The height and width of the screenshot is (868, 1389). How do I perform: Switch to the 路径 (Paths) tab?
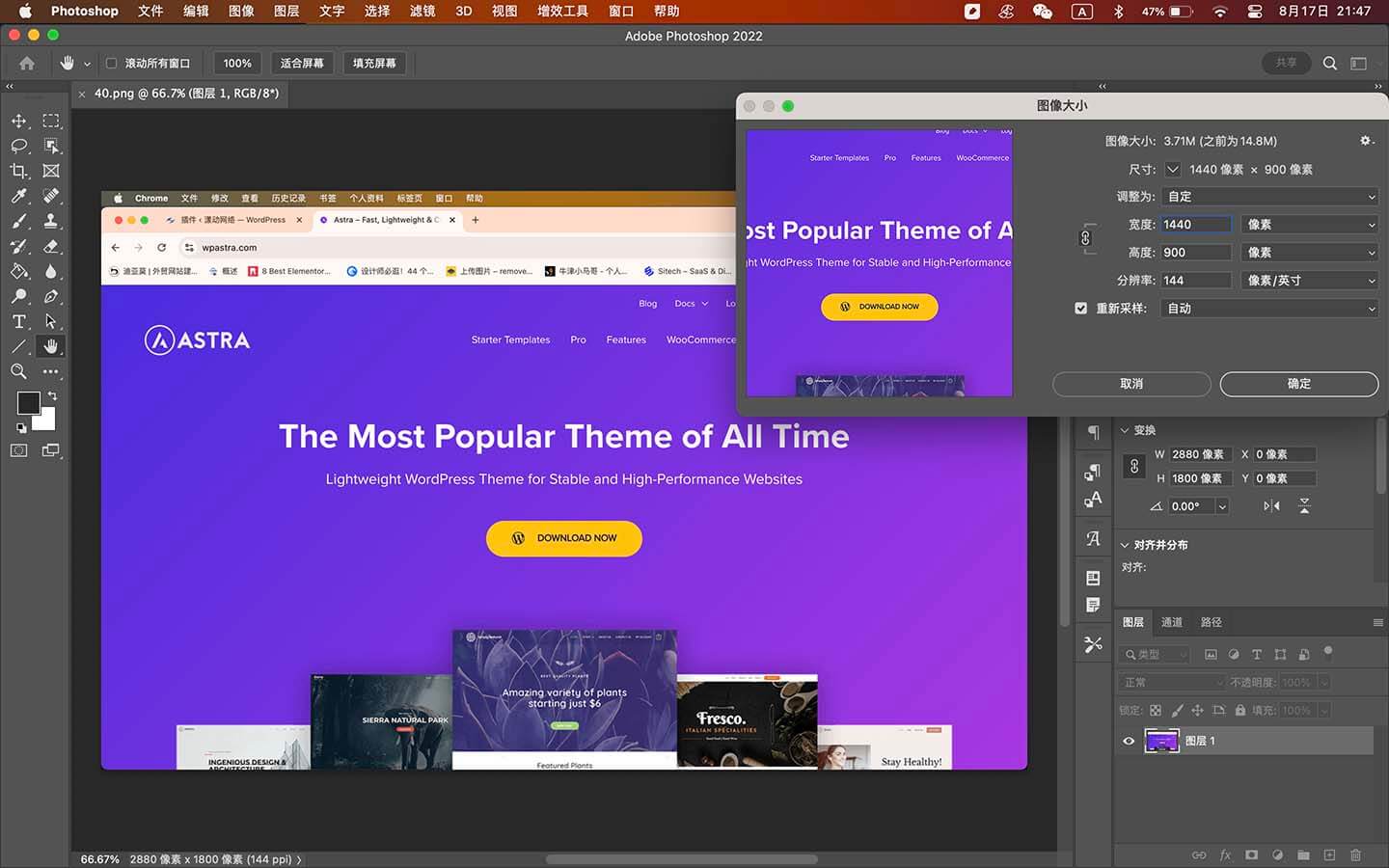click(1211, 622)
